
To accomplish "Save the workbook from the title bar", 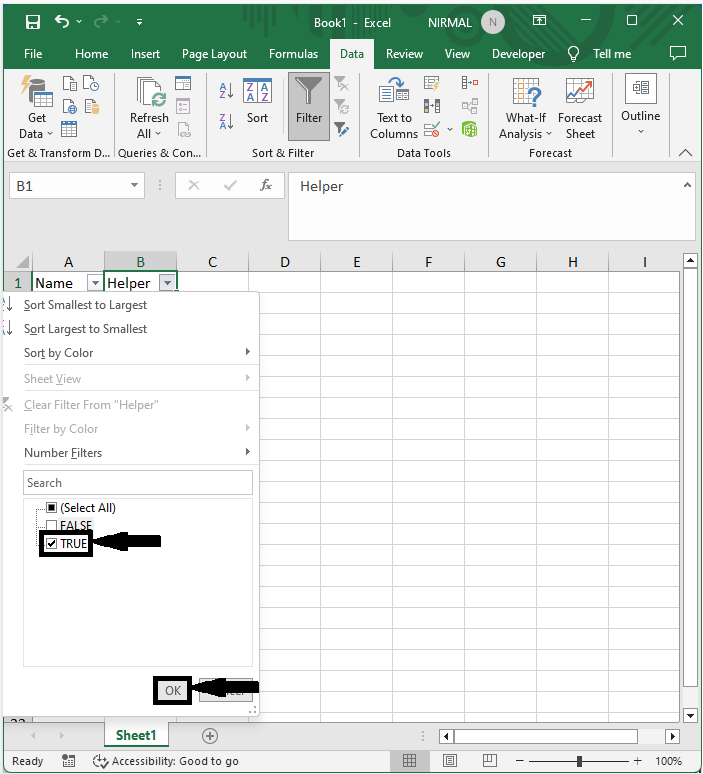I will [33, 22].
